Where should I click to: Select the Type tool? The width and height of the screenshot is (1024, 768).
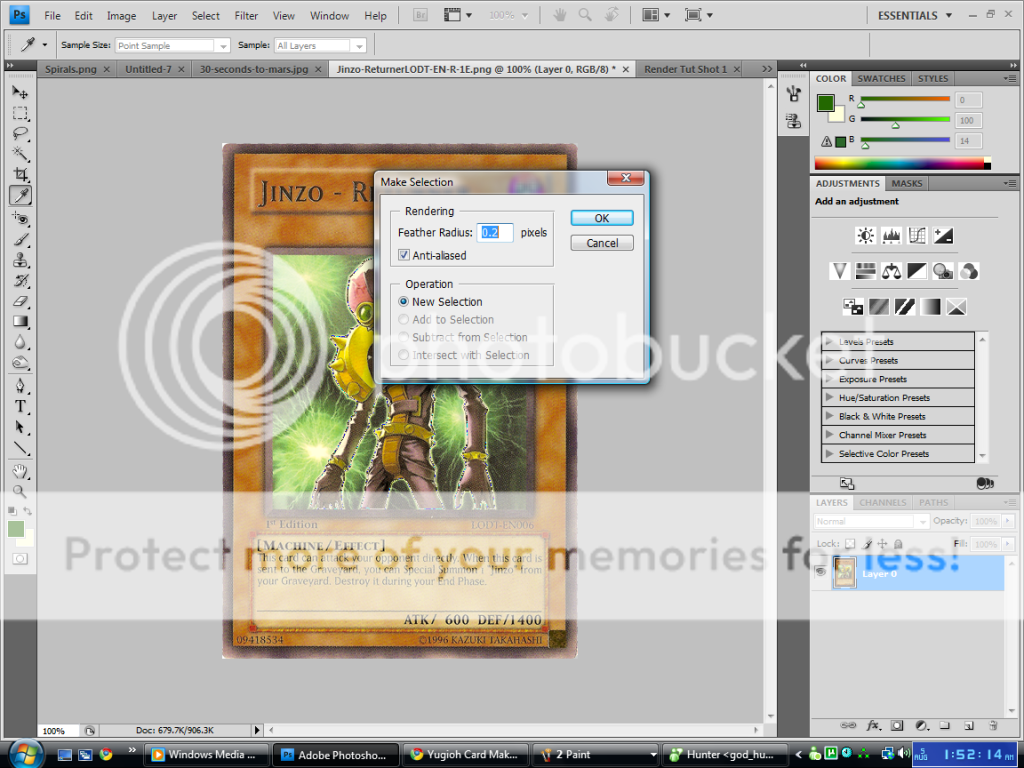(x=20, y=407)
